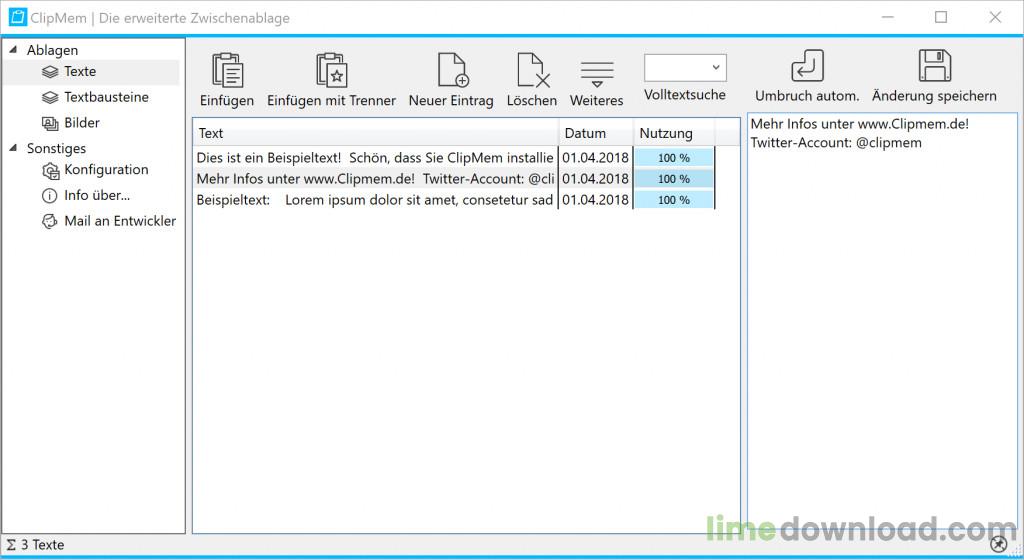
Task: Click the Einfügen clipboard icon
Action: [227, 70]
